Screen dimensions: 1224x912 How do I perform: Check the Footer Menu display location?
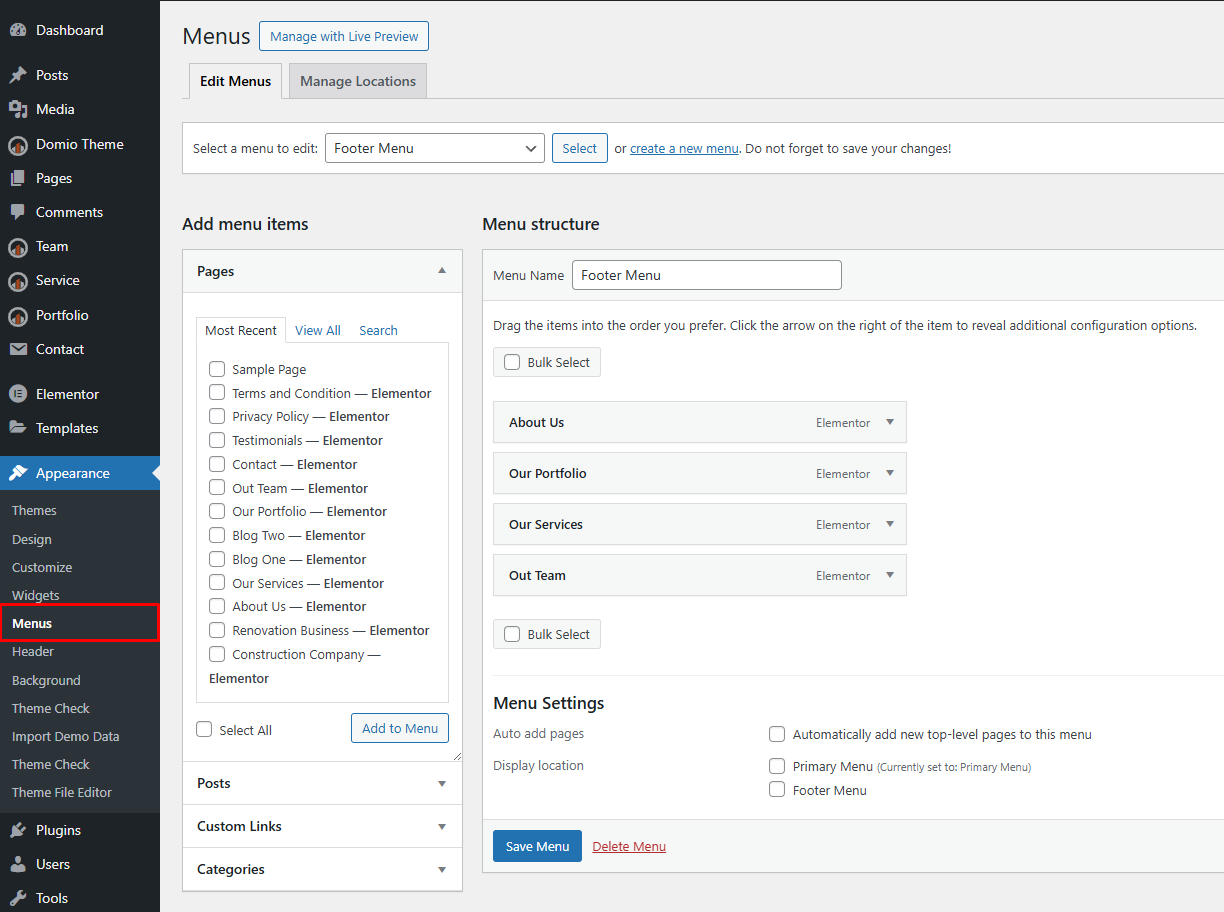pos(777,789)
